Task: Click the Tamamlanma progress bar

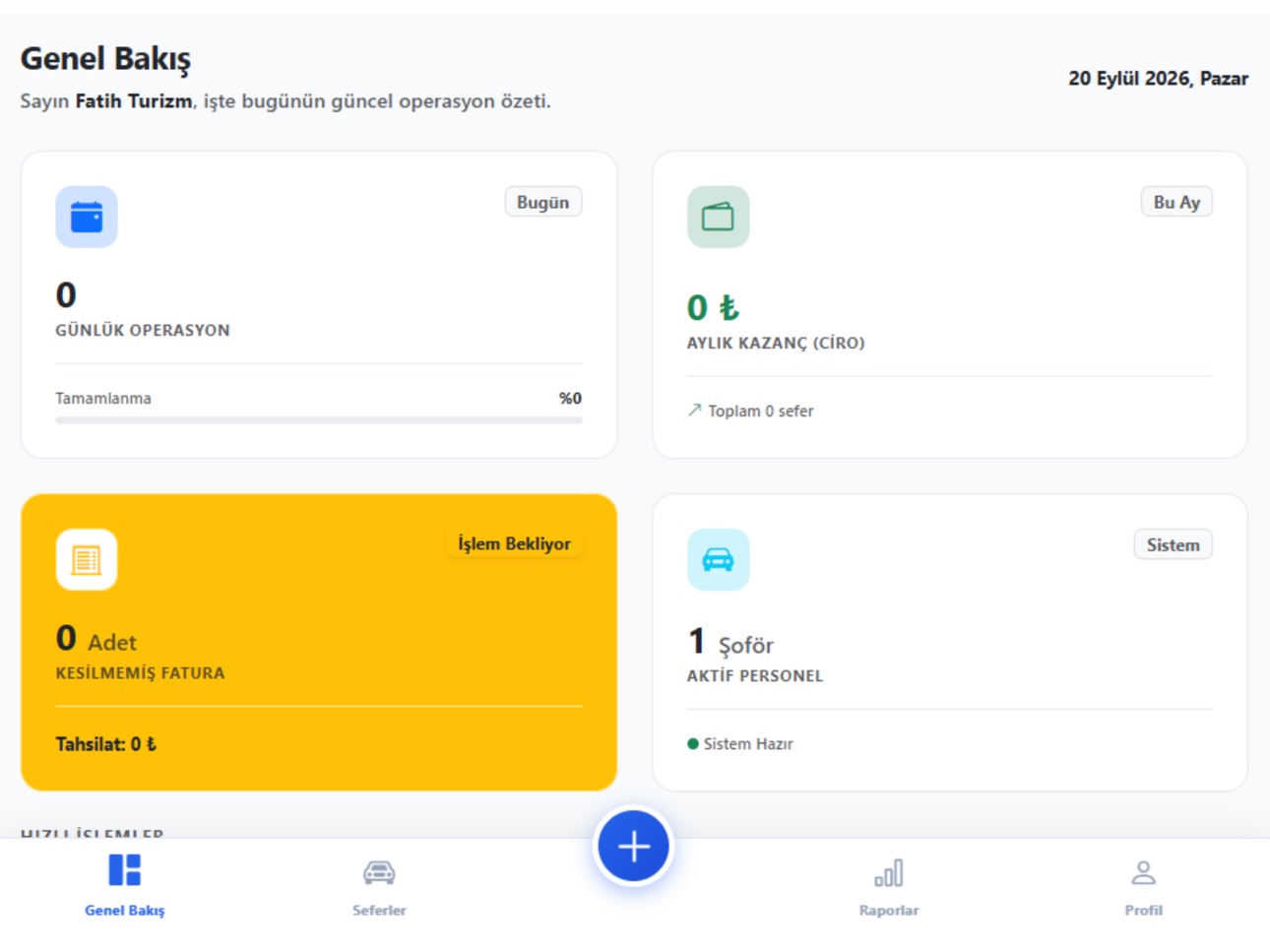Action: [x=319, y=420]
